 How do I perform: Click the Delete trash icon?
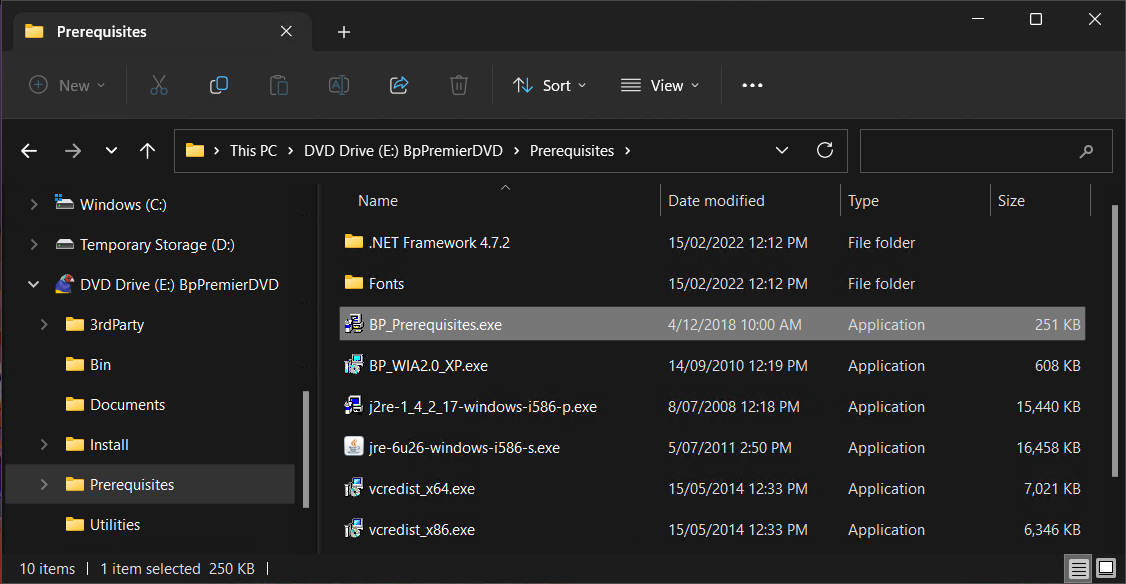pos(459,85)
